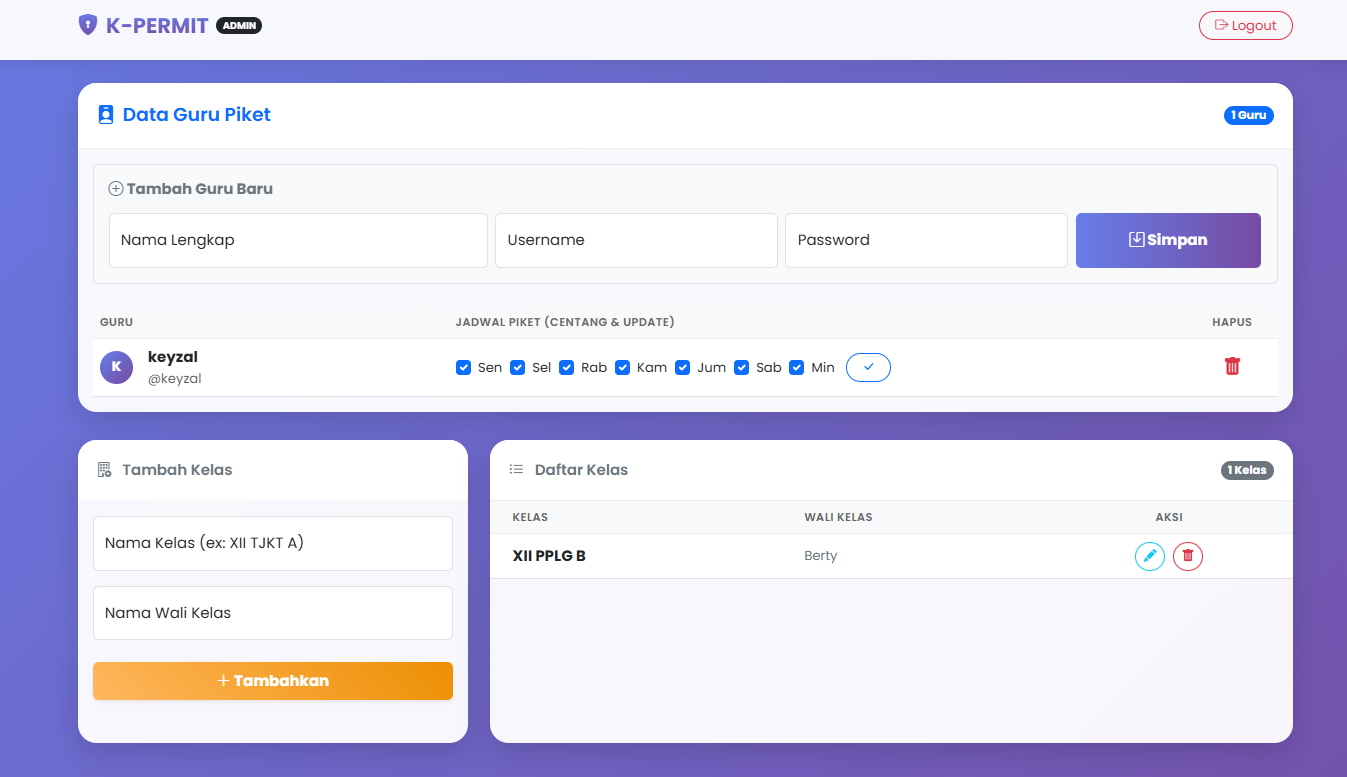Viewport: 1347px width, 777px height.
Task: Click the K-PERMIT shield logo icon
Action: [88, 25]
